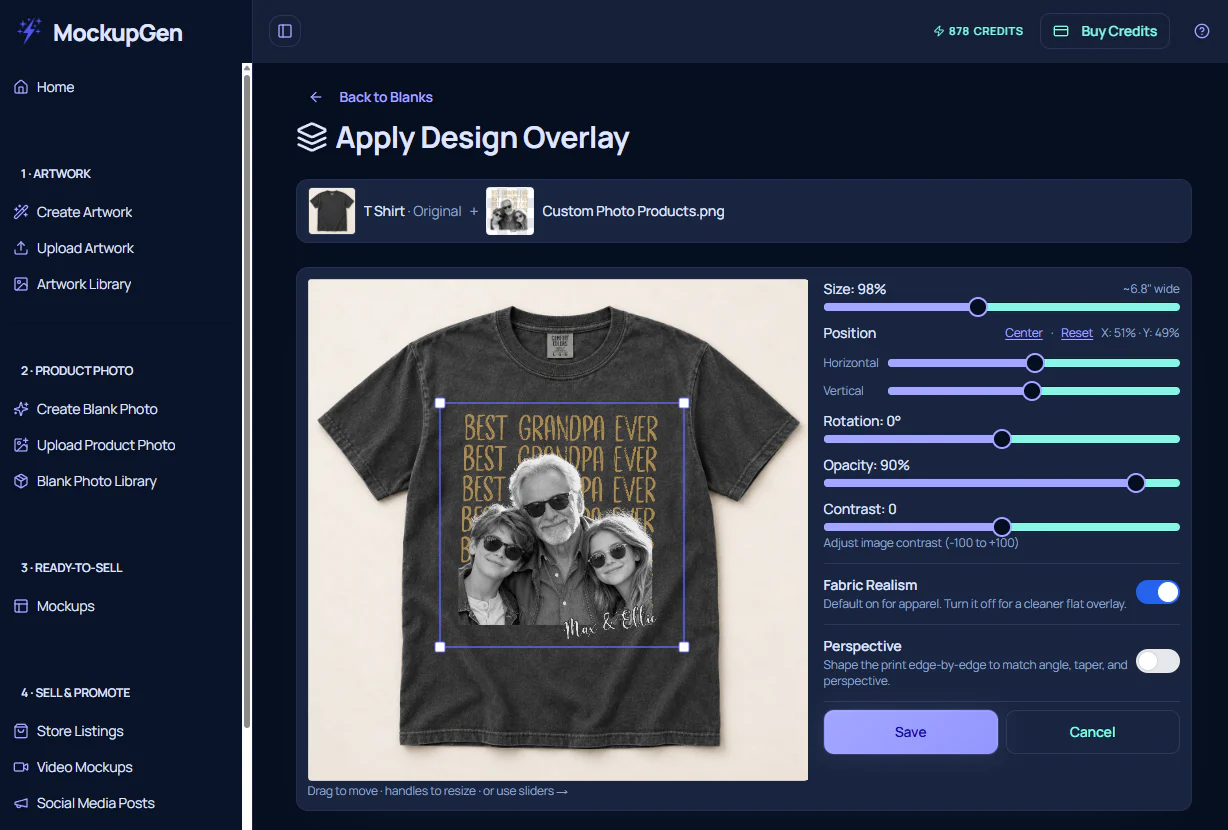Click the Save button
This screenshot has height=830, width=1228.
click(911, 732)
